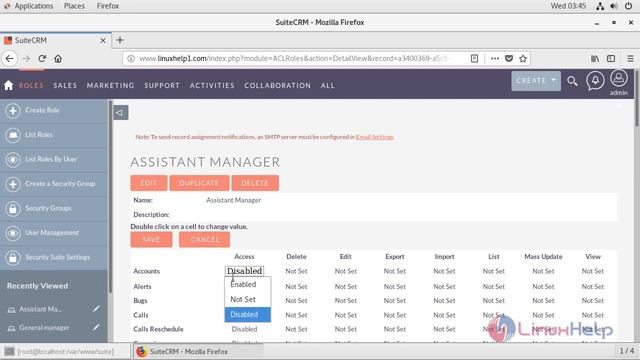640x360 pixels.
Task: Click the Firefox home button
Action: click(x=58, y=59)
